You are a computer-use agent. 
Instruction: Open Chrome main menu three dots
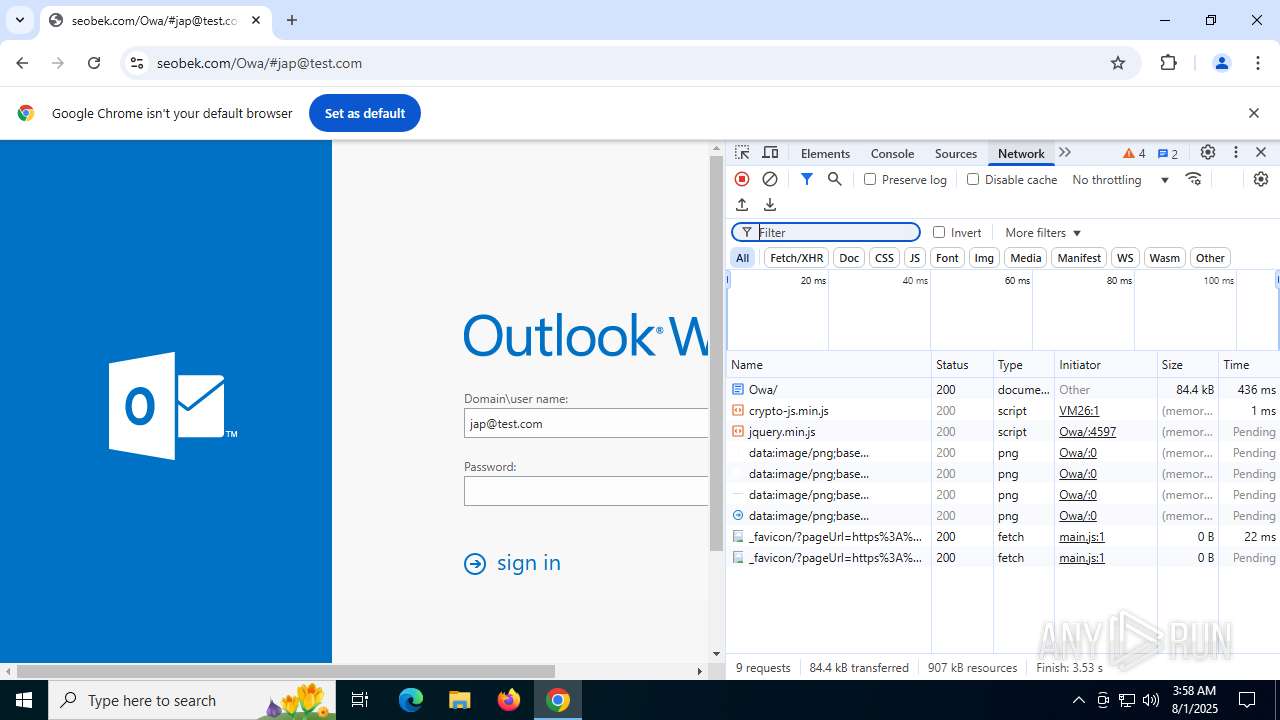pos(1258,63)
